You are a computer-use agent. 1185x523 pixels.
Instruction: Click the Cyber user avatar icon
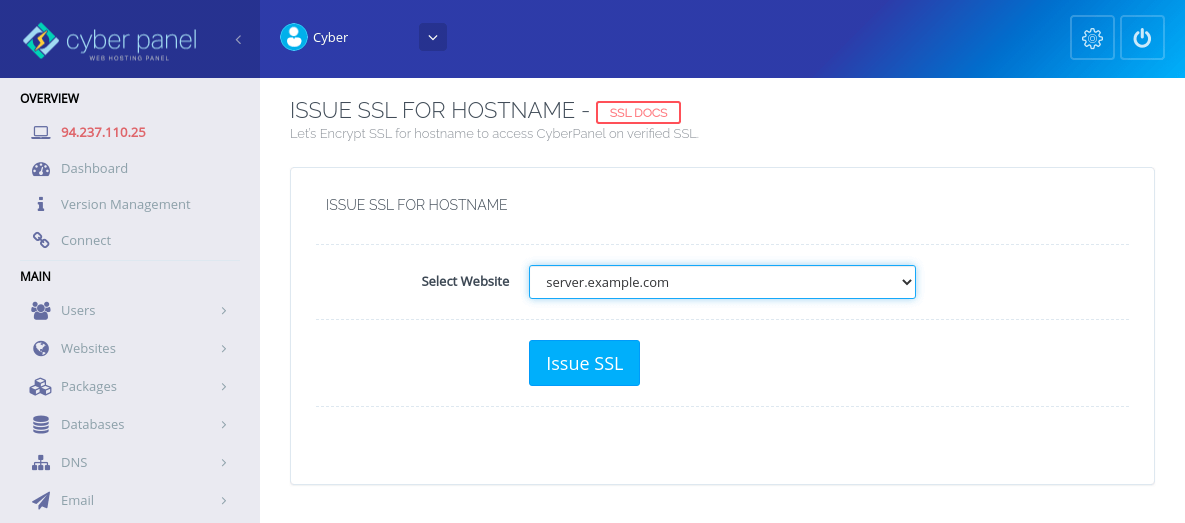pos(294,37)
